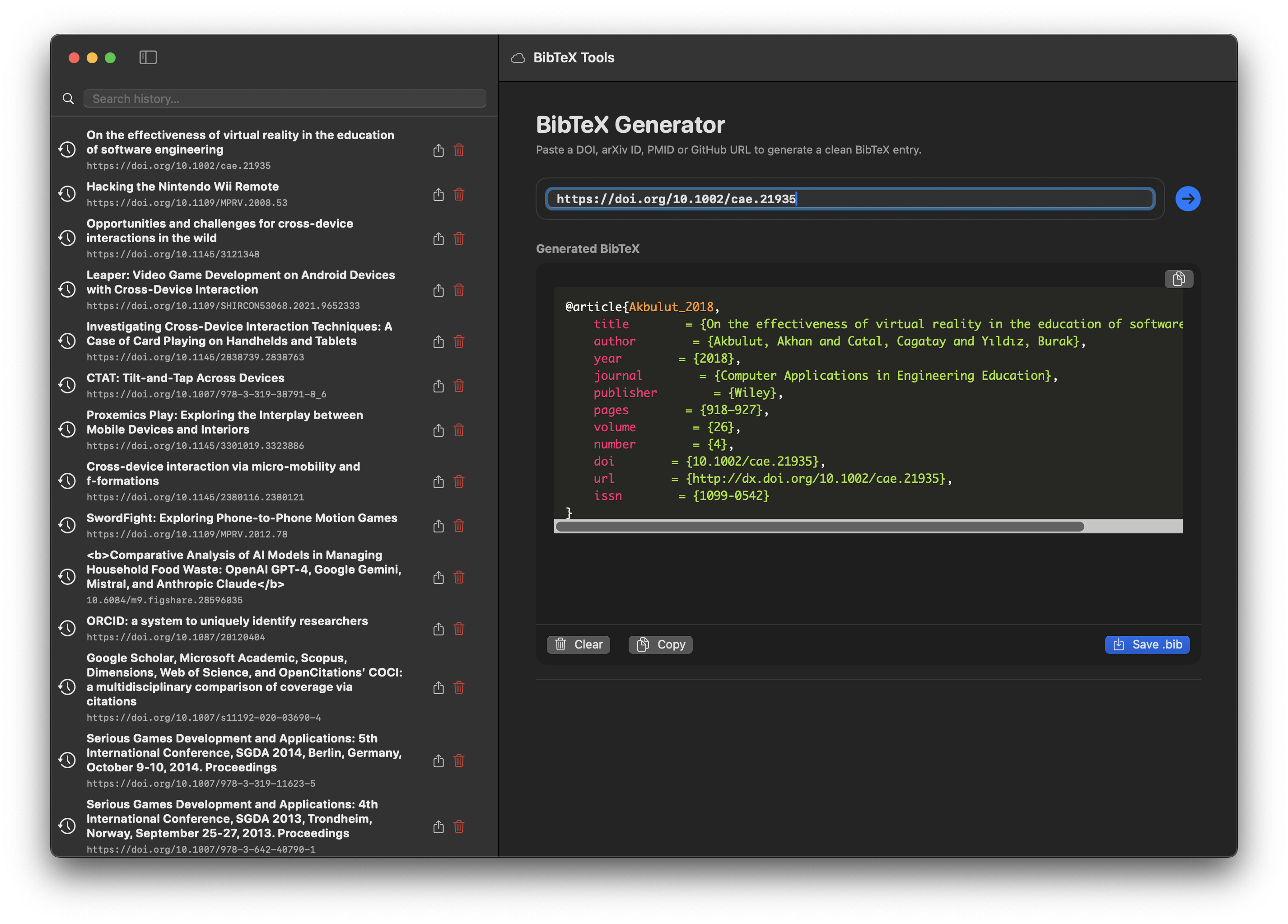Click the '{918–927}' pages value
This screenshot has width=1288, height=924.
point(731,410)
